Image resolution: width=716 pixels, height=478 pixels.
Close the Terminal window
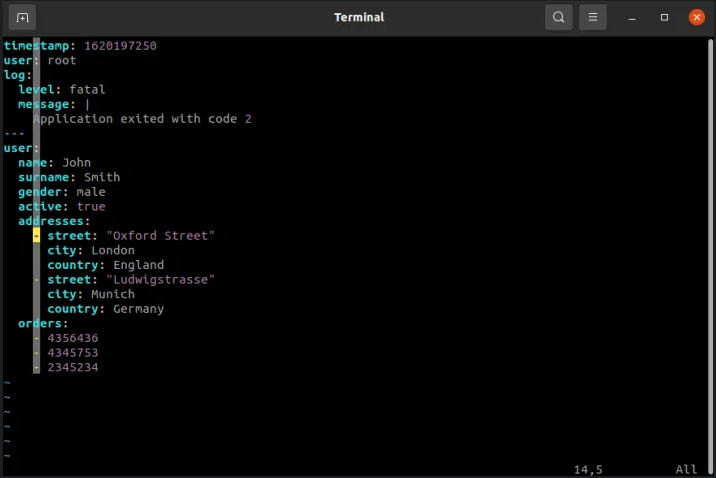pyautogui.click(x=696, y=17)
